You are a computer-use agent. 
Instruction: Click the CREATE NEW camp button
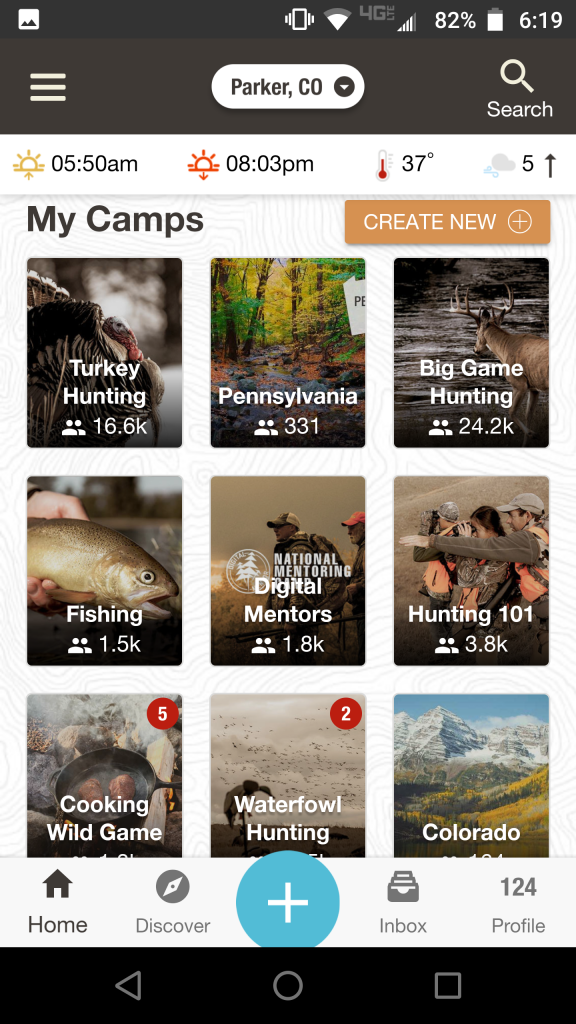coord(447,222)
